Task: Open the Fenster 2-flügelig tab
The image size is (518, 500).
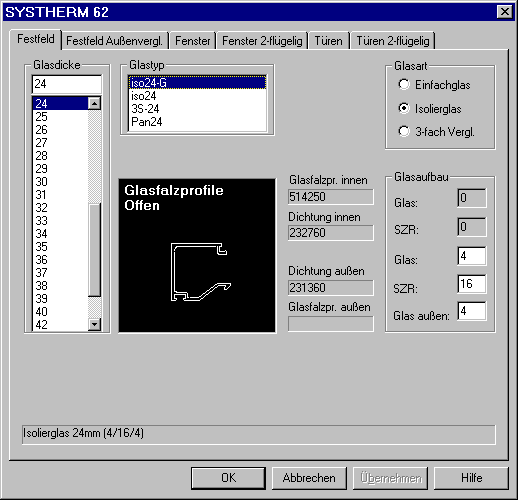Action: click(x=262, y=41)
